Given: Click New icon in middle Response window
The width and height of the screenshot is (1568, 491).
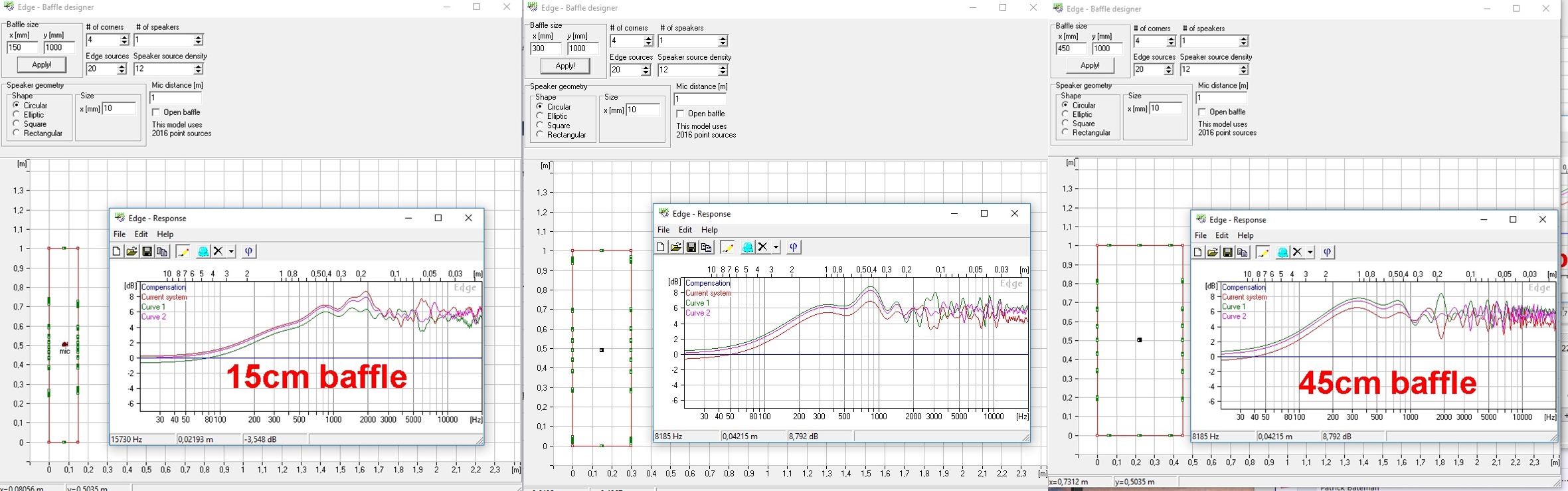Looking at the screenshot, I should (661, 247).
